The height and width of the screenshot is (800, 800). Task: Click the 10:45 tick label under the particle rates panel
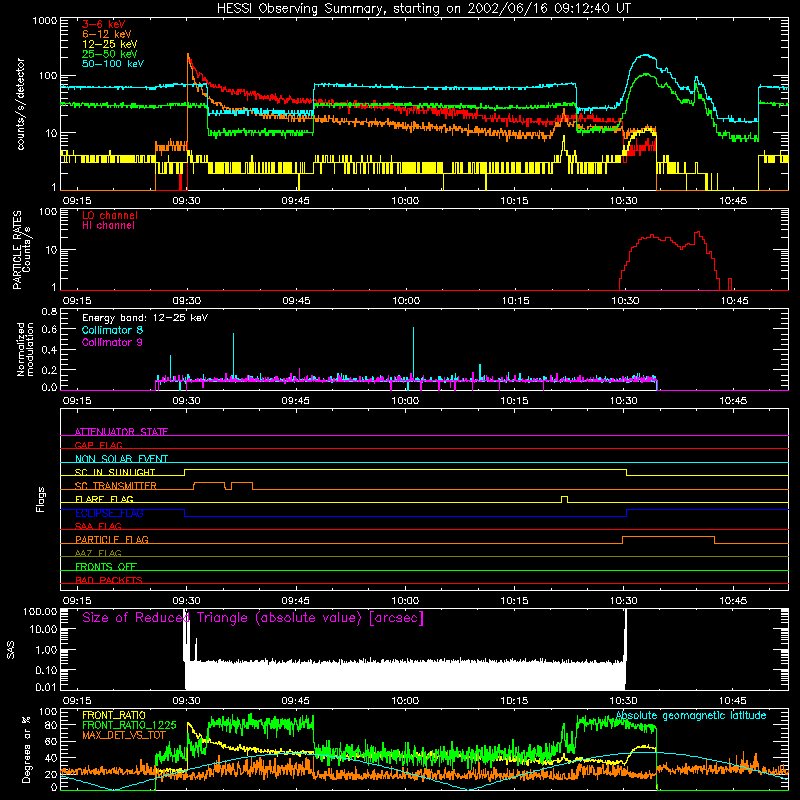click(x=734, y=301)
